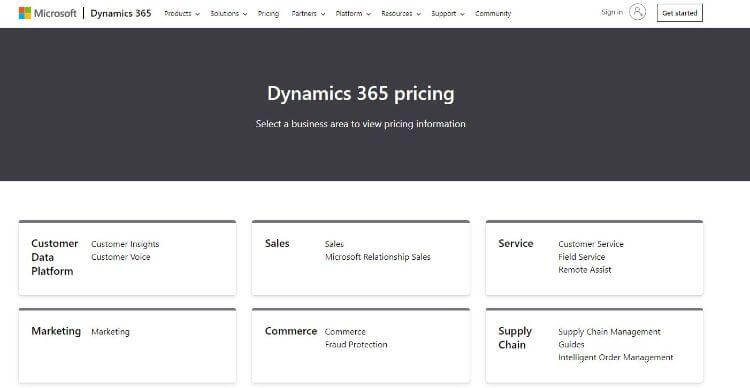Open Customer Service pricing
Screen dimensions: 750x388
click(591, 244)
